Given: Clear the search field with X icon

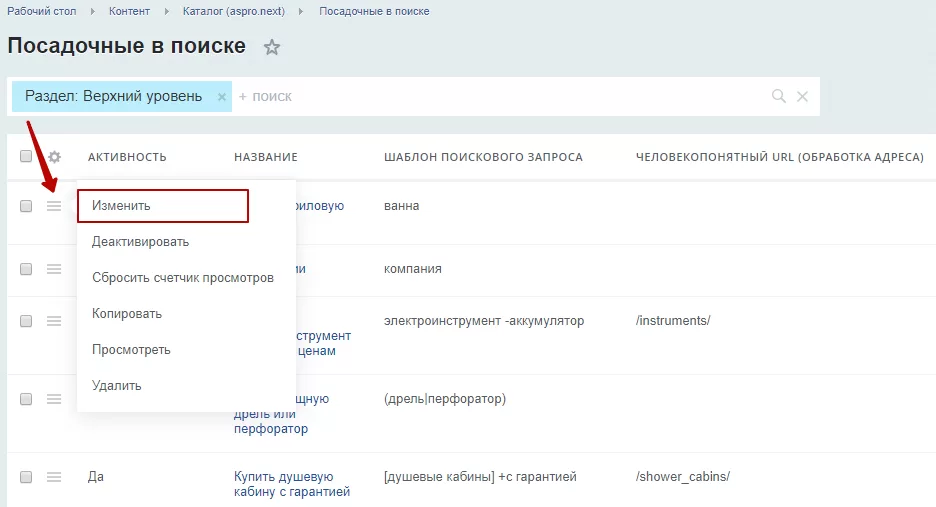Looking at the screenshot, I should [x=802, y=96].
